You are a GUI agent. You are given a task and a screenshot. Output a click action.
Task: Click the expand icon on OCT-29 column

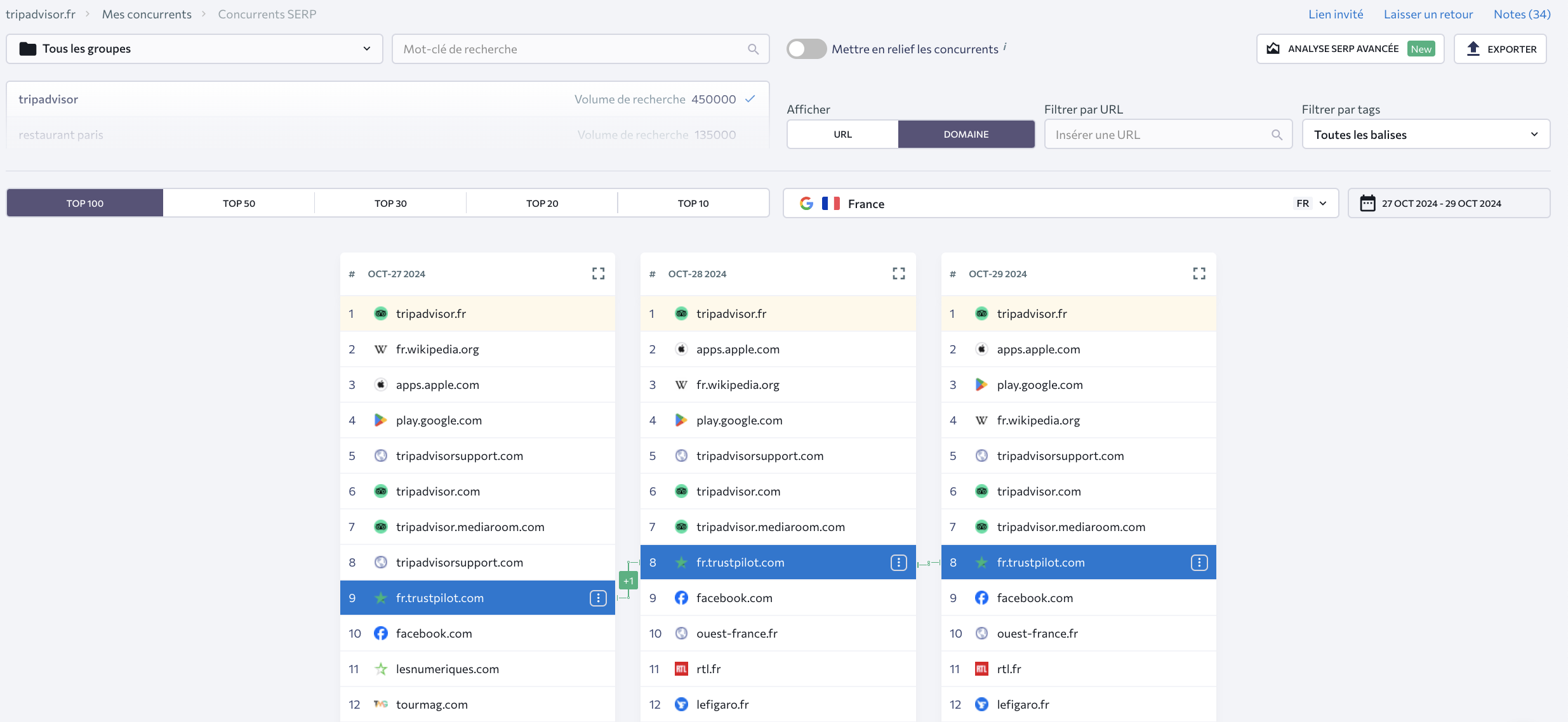(x=1199, y=274)
